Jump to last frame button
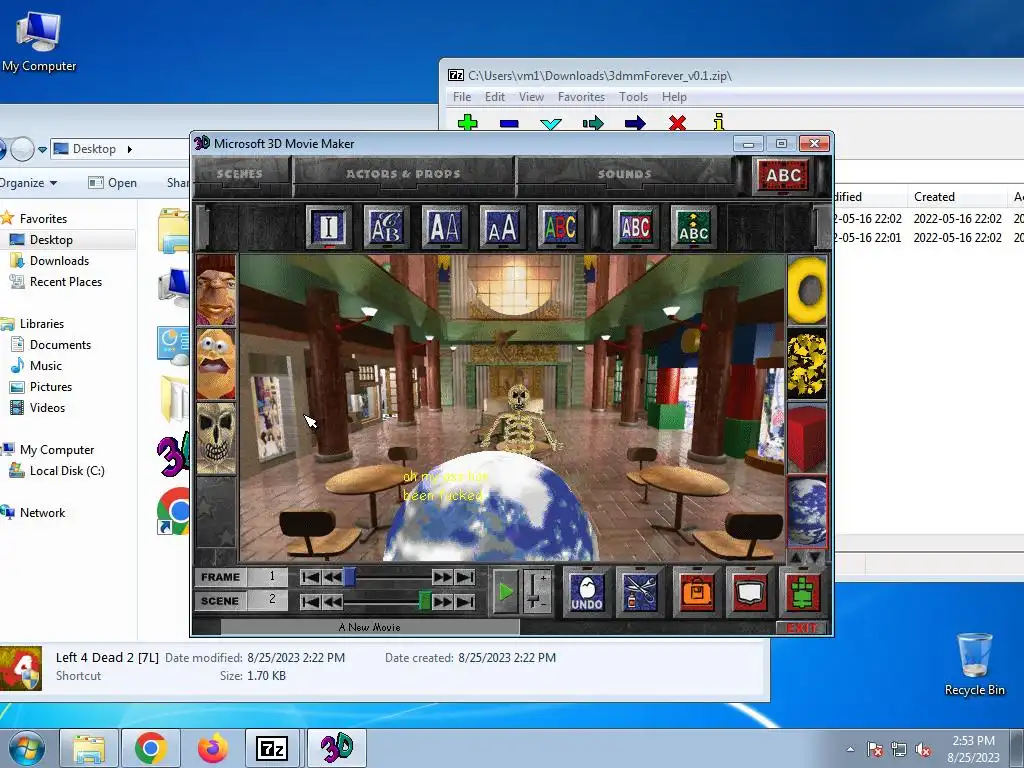Image resolution: width=1024 pixels, height=768 pixels. coord(465,577)
